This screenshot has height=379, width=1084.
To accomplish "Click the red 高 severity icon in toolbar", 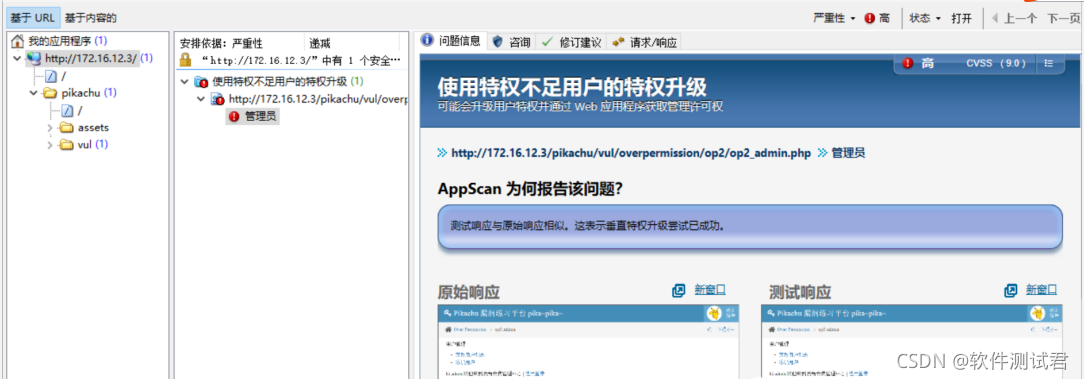I will 870,19.
